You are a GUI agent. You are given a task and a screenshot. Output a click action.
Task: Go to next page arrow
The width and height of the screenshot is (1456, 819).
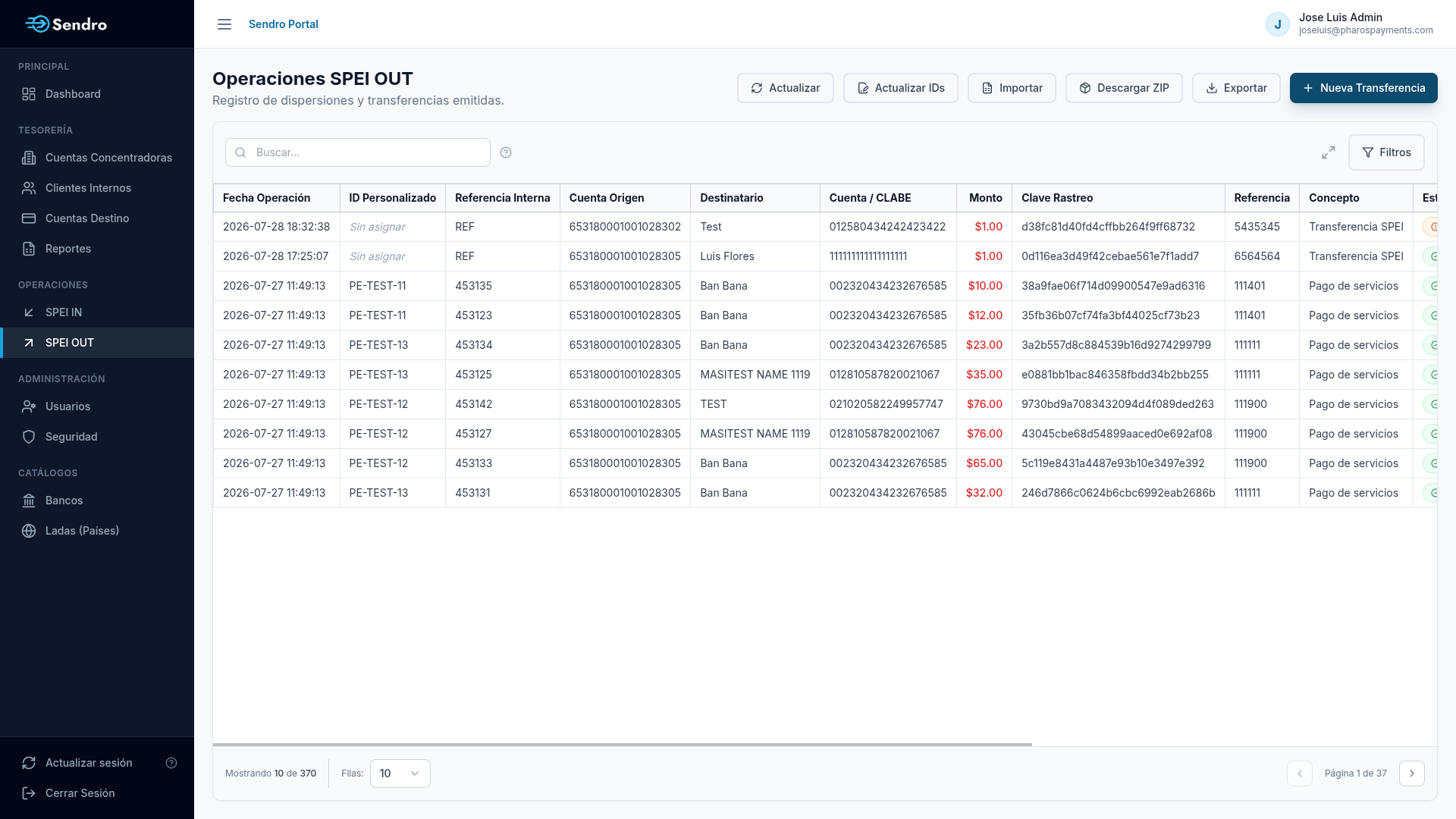point(1412,773)
